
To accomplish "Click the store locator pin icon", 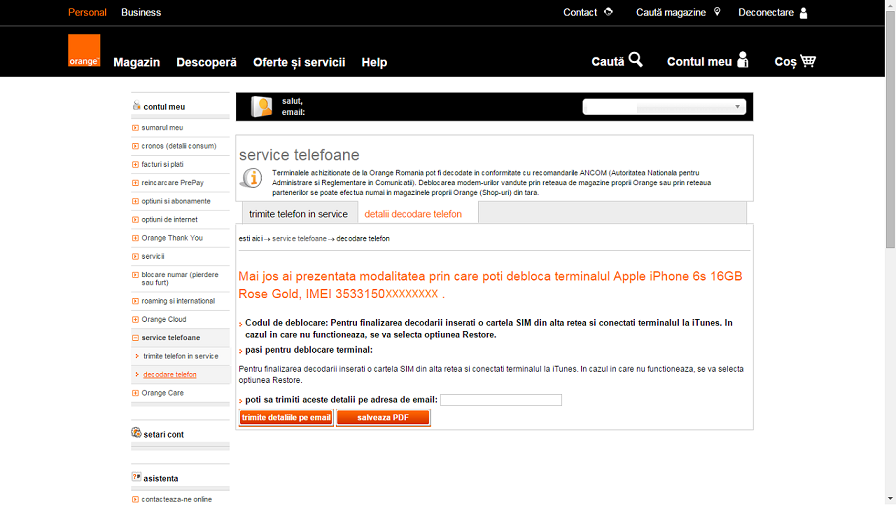I will click(x=717, y=11).
